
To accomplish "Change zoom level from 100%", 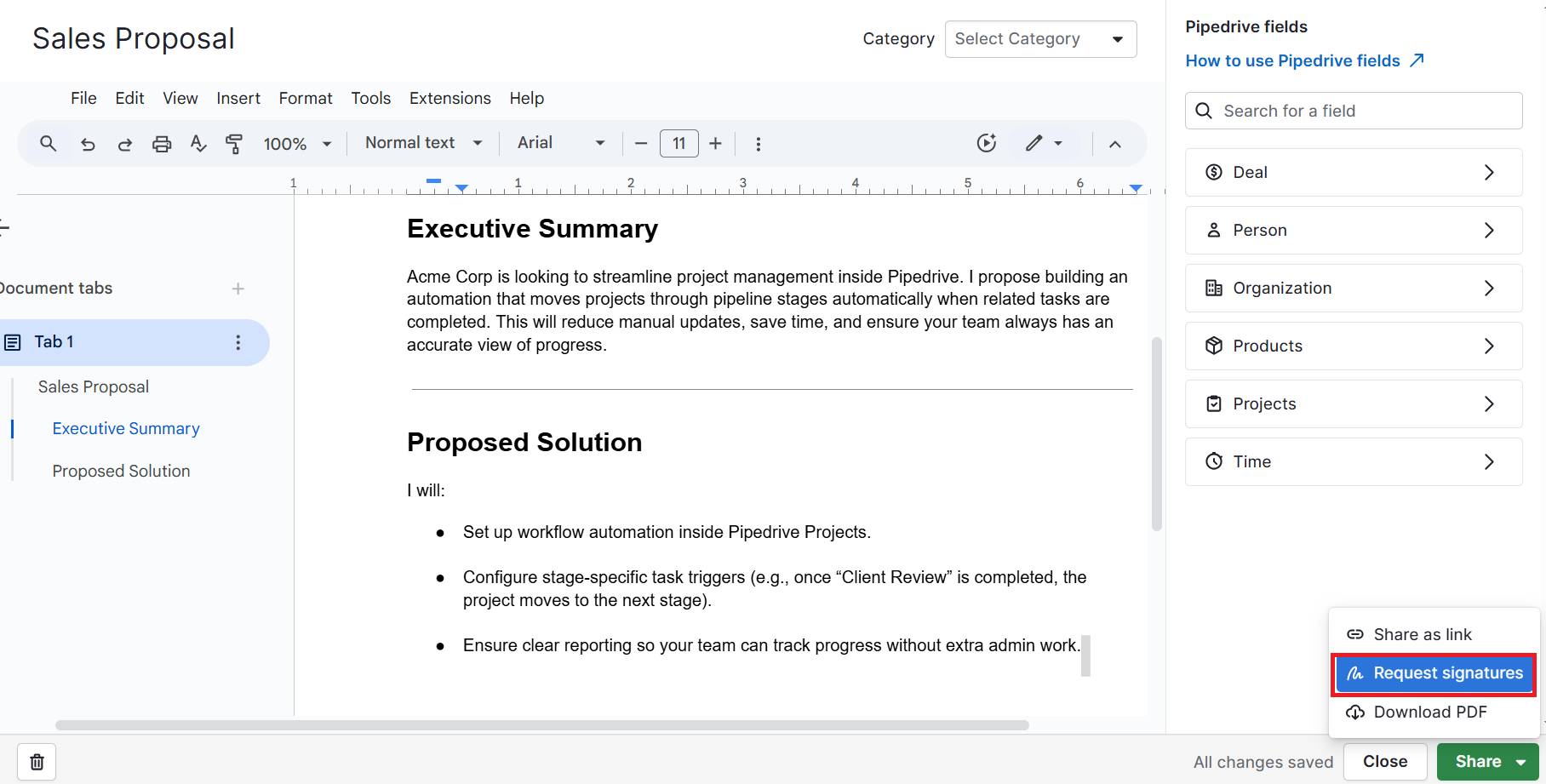I will tap(296, 144).
